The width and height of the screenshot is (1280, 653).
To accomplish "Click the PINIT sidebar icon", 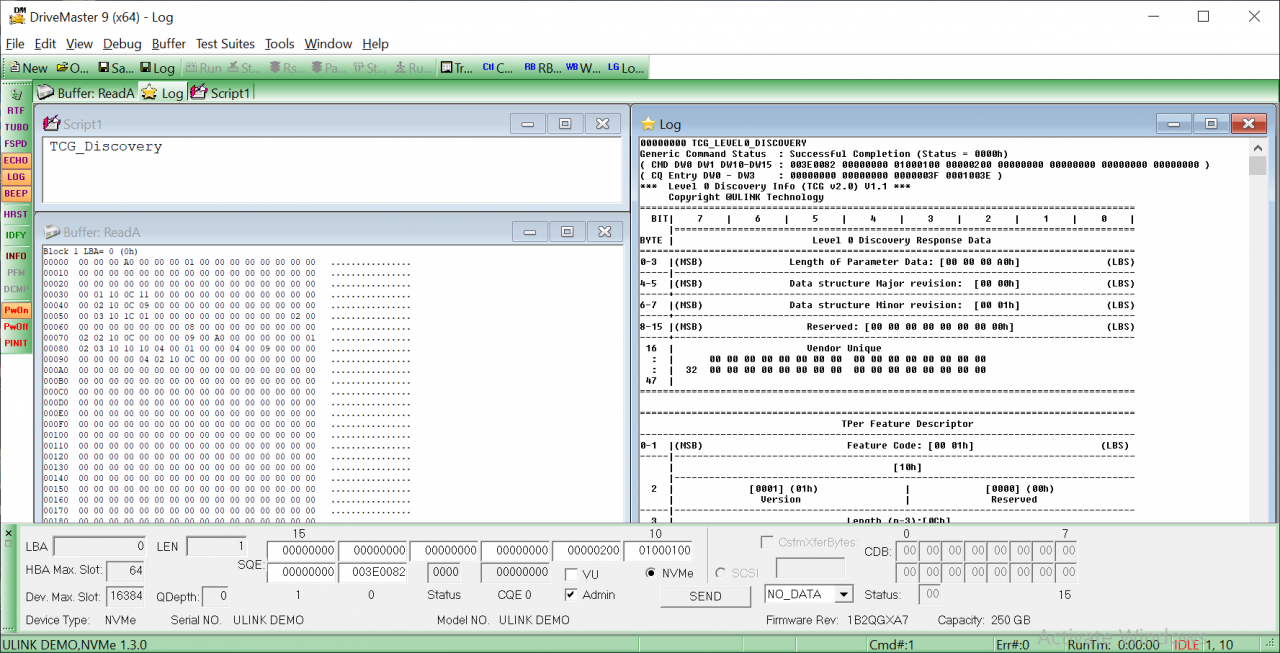I will click(x=16, y=343).
